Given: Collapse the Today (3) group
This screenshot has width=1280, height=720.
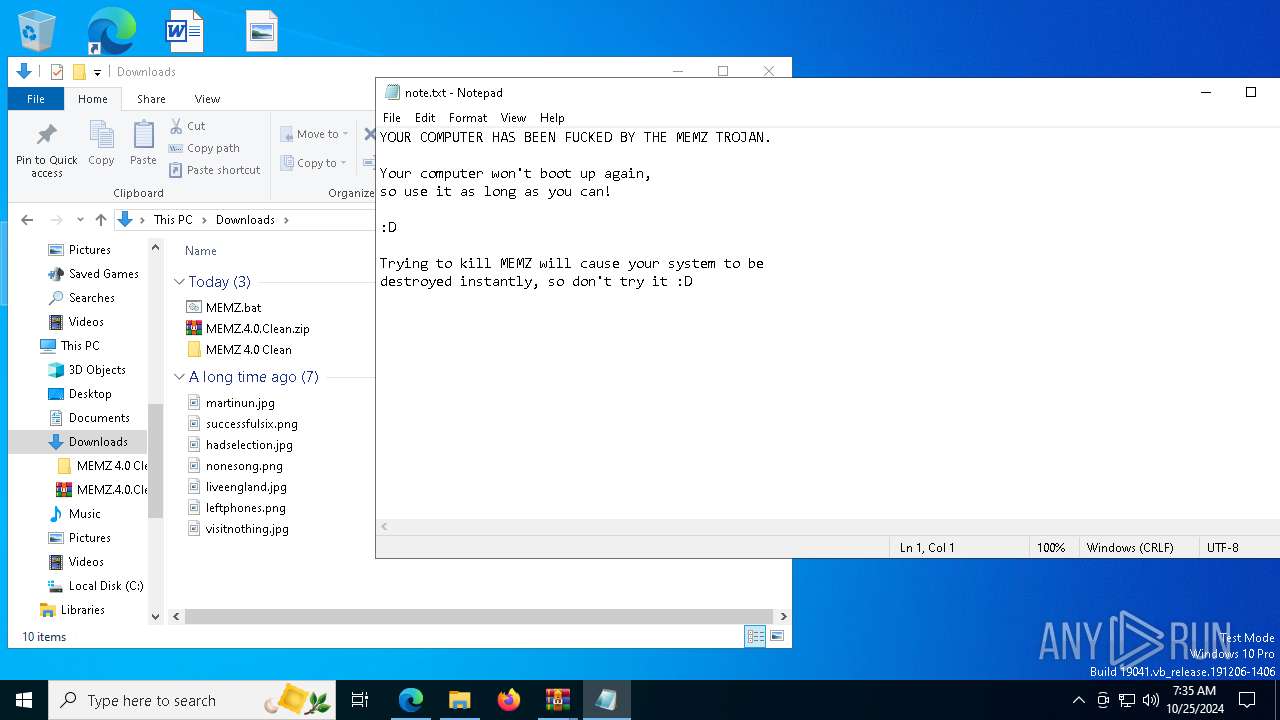Looking at the screenshot, I should pyautogui.click(x=180, y=282).
